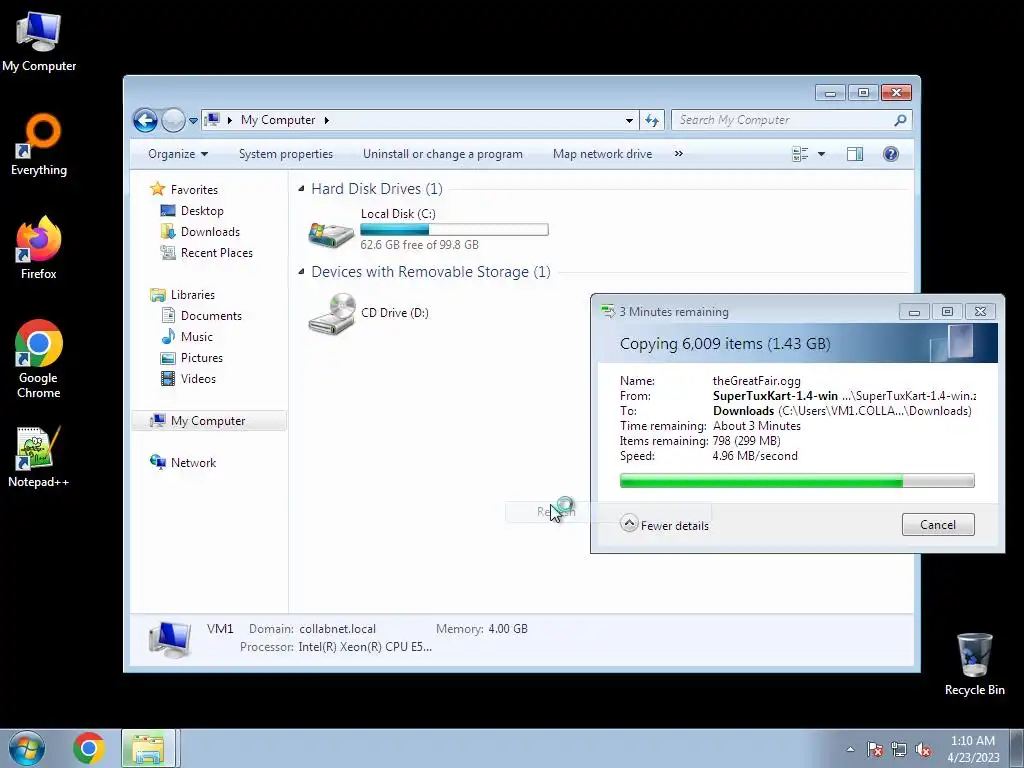The image size is (1024, 768).
Task: Click Local Disk C usage bar
Action: 454,229
